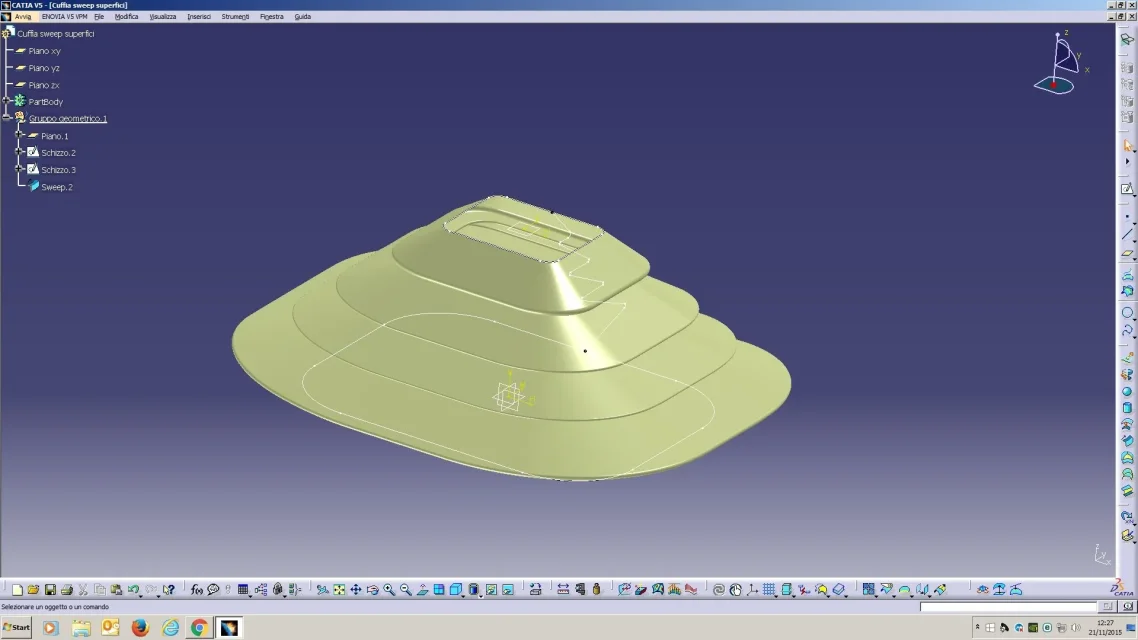Open the shading render style flyout arrow
The image size is (1138, 640).
pos(480,594)
